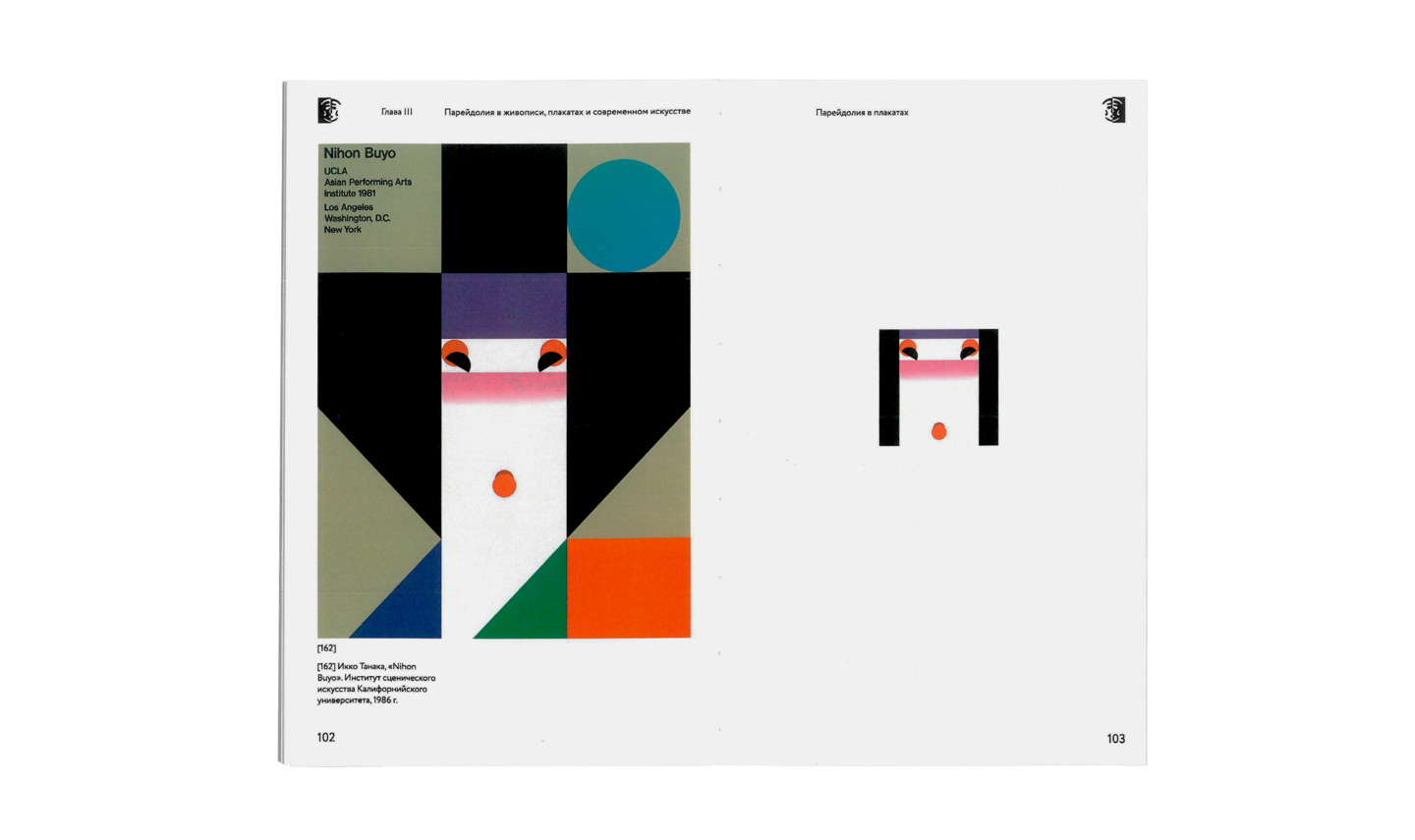
Task: Select the left eye on the large poster
Action: point(456,355)
